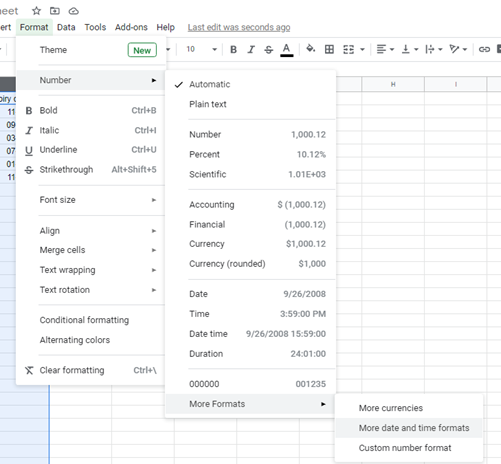Toggle strikethrough in the toolbar
Screen dimensions: 501x464
pos(268,50)
